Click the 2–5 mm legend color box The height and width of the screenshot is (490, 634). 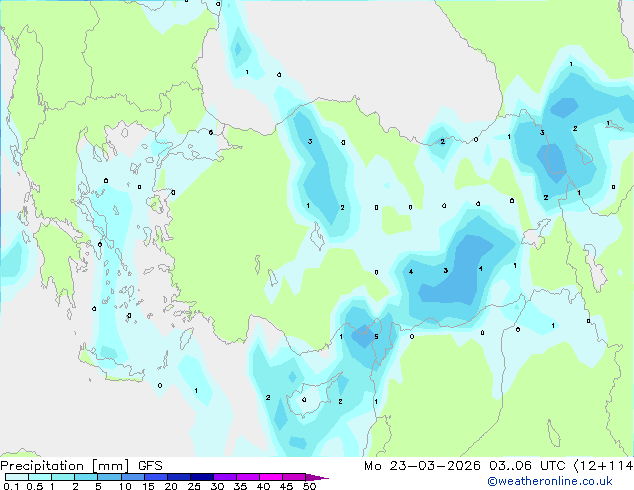pos(86,477)
